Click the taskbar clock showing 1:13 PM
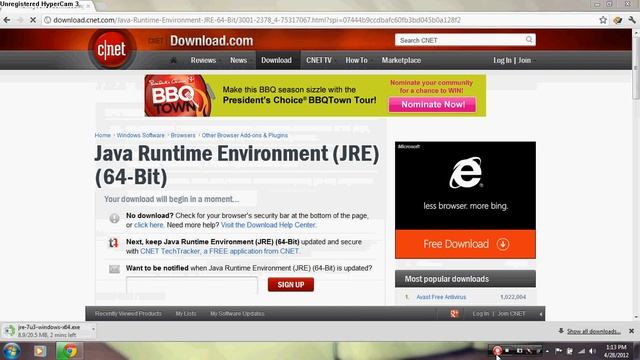The image size is (640, 360). click(616, 351)
